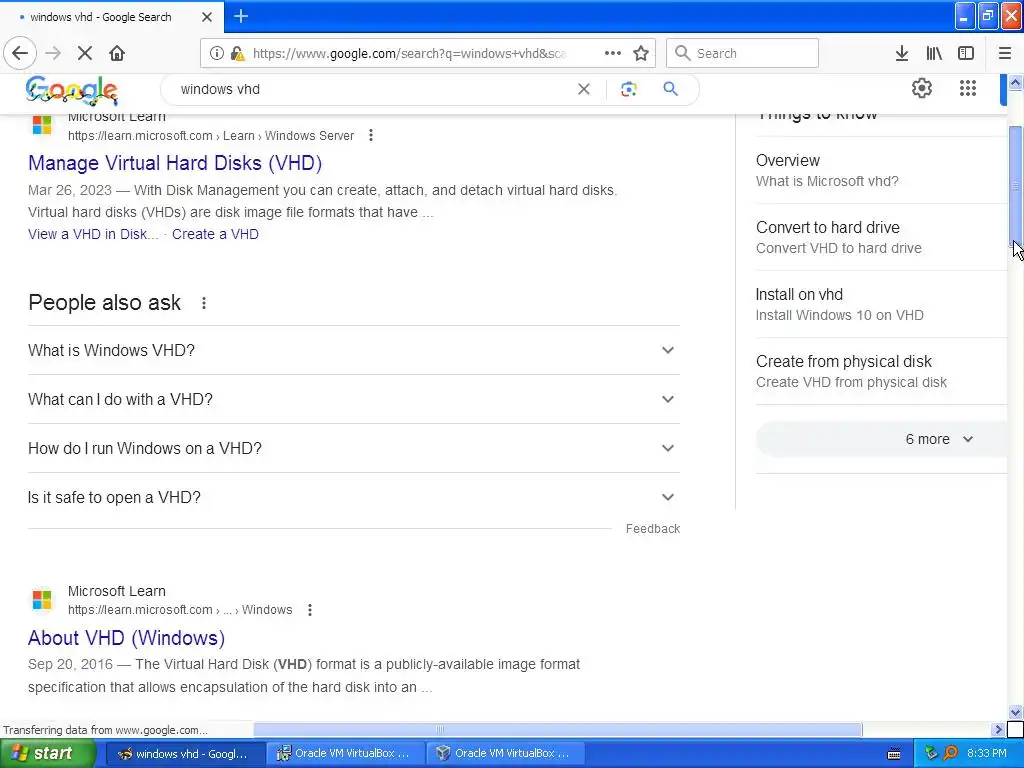Open Create from physical disk topic
This screenshot has width=1024, height=768.
pos(882,371)
